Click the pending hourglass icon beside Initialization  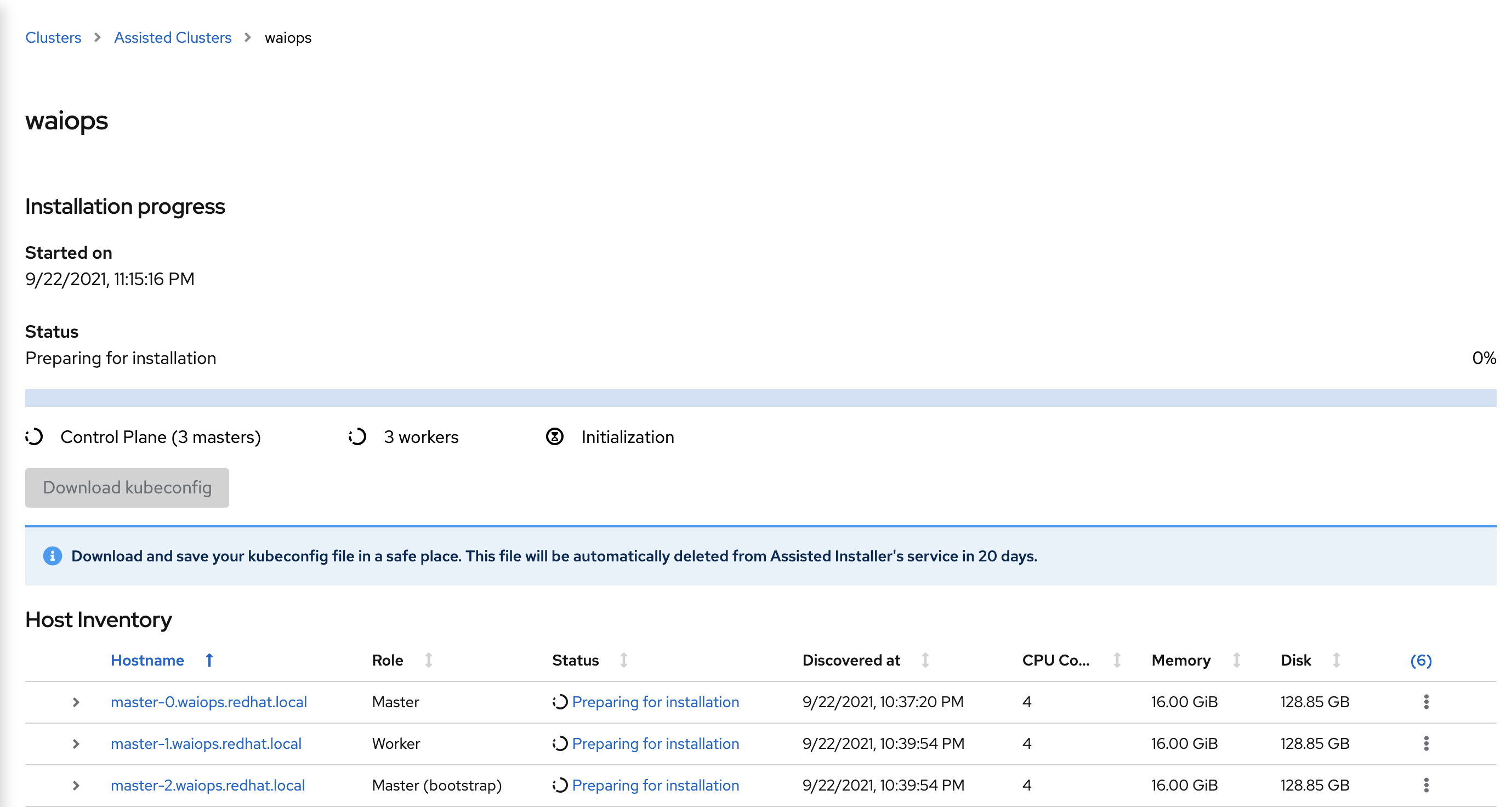click(555, 436)
